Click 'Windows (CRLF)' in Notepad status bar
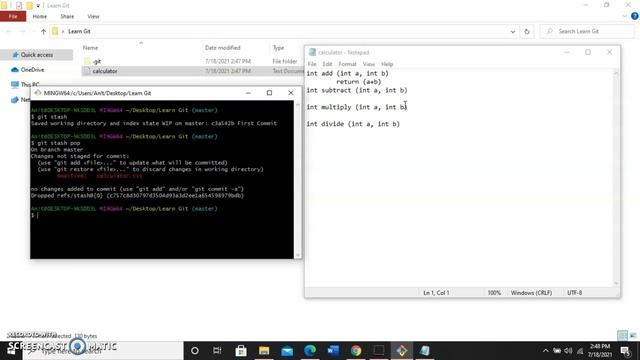This screenshot has width=640, height=360. coord(531,293)
